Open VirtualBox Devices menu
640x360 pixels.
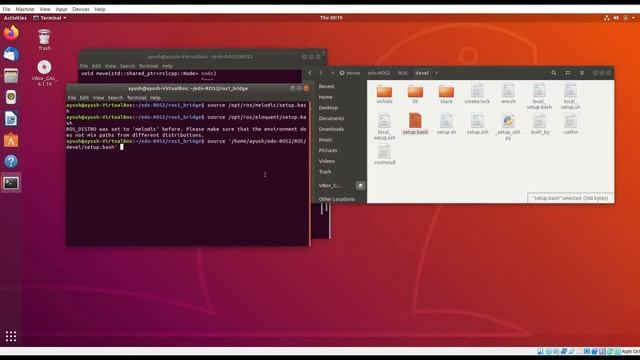tap(80, 9)
